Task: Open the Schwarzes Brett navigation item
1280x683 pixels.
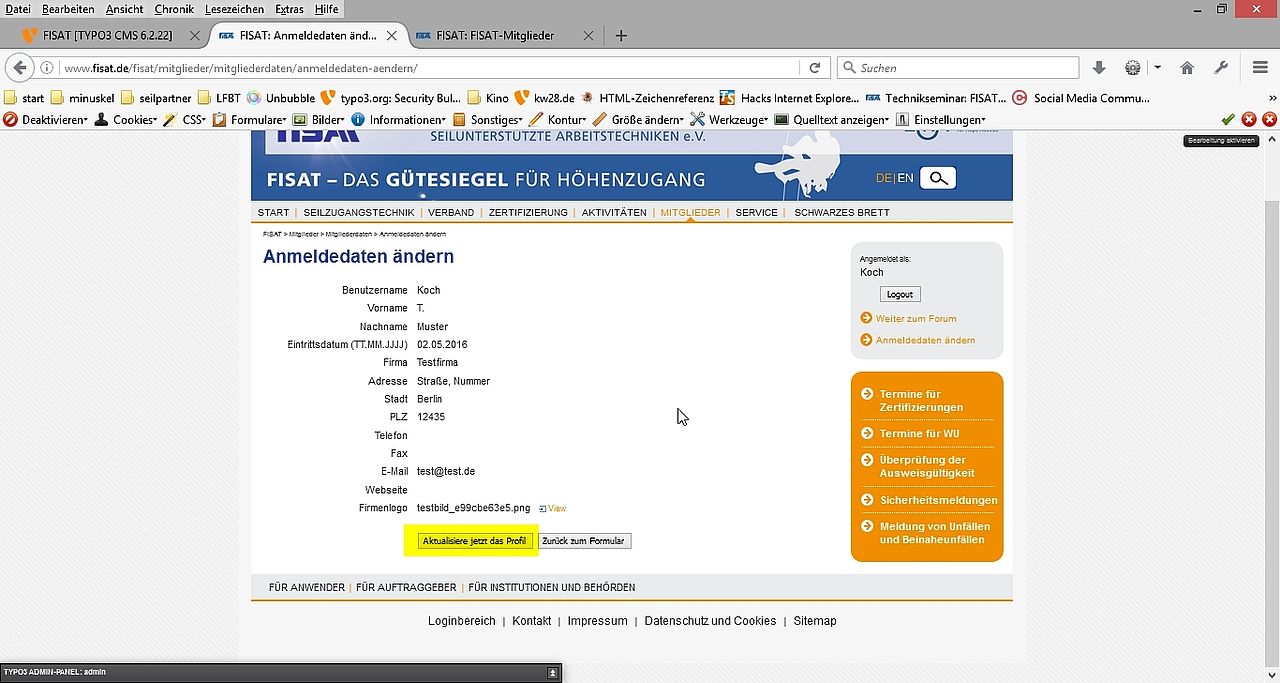Action: [842, 212]
